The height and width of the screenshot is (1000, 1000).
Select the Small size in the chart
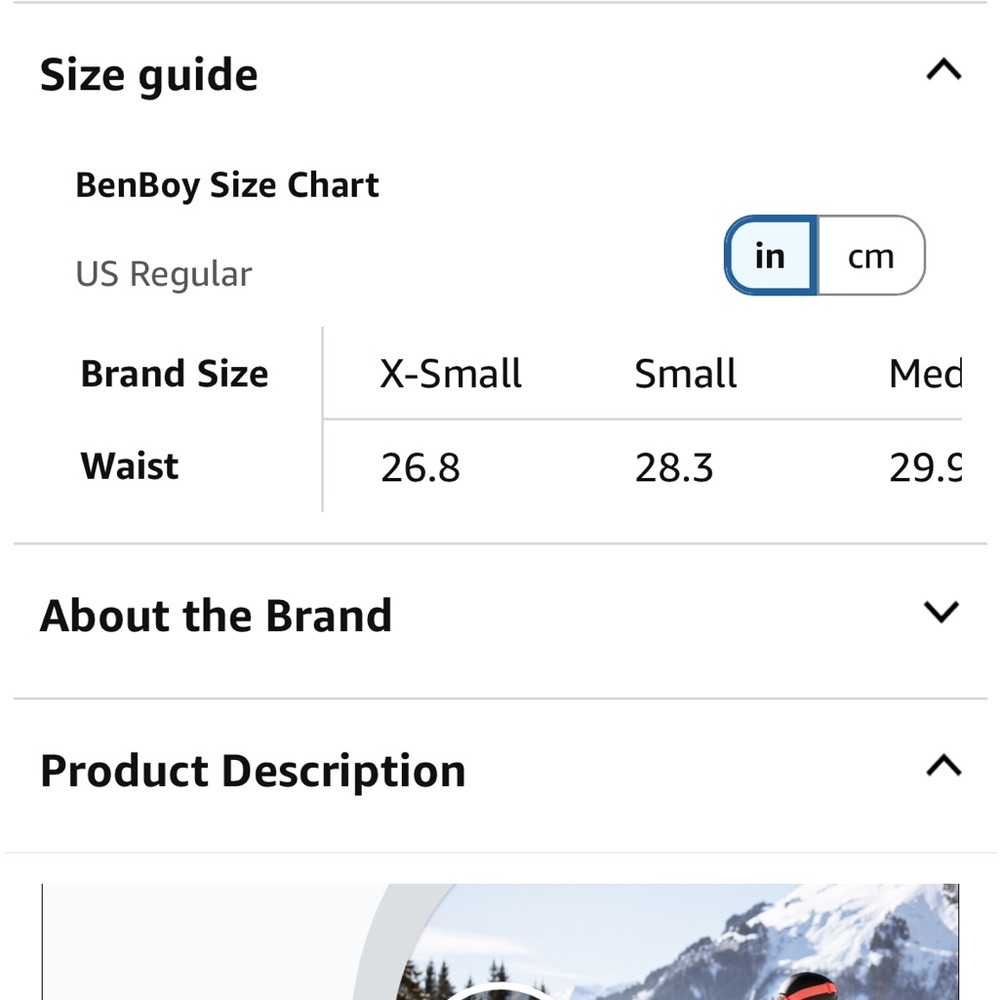pos(685,373)
